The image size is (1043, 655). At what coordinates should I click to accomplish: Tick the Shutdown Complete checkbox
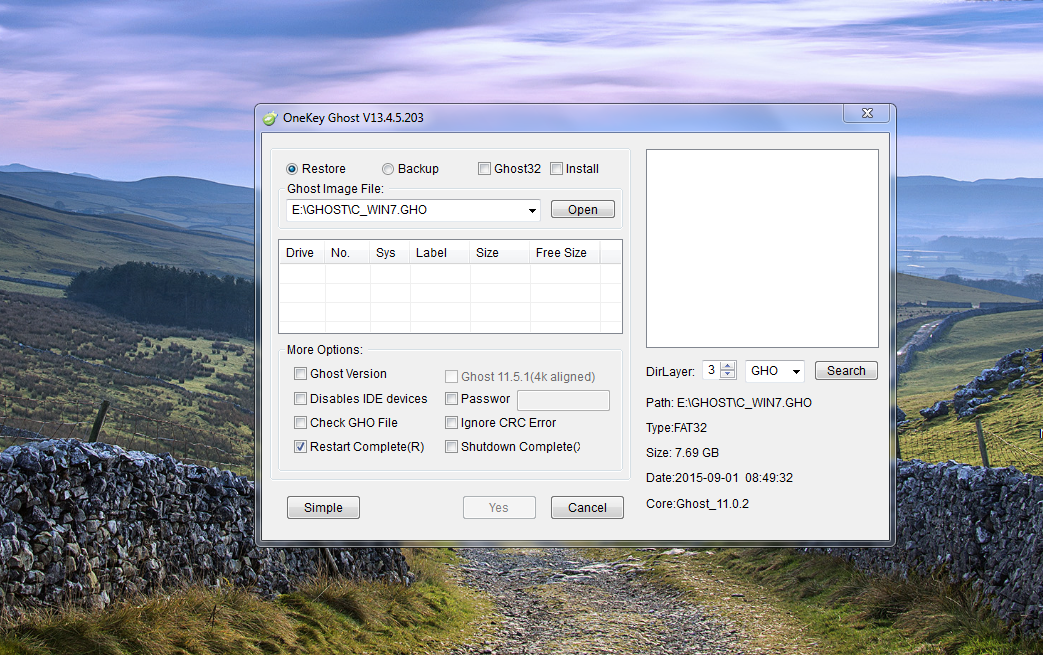click(452, 447)
